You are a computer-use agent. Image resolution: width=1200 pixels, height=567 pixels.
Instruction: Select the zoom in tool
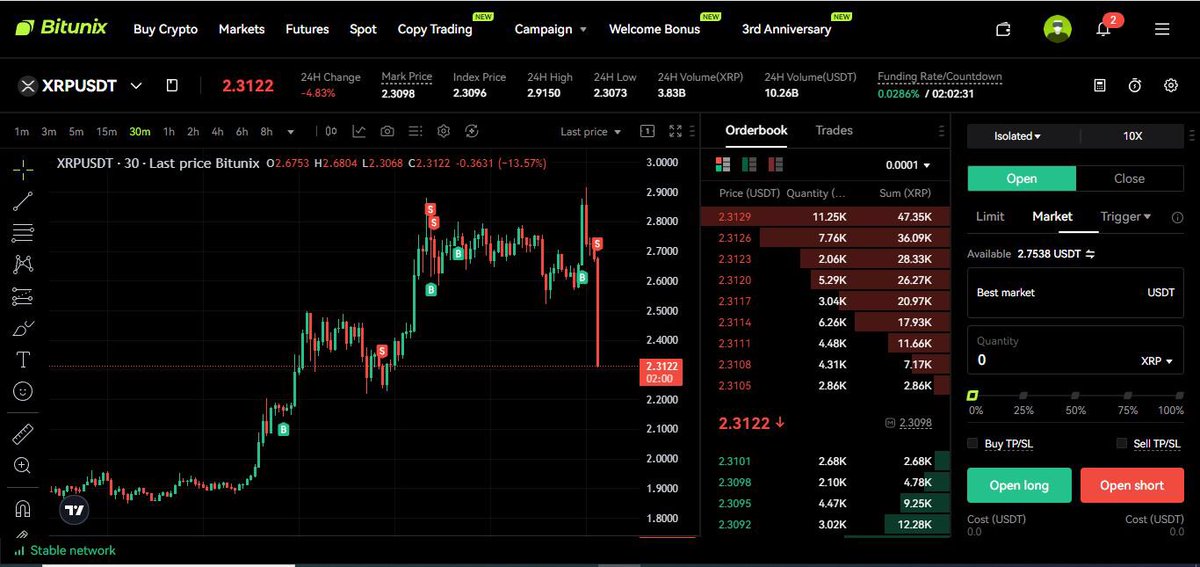tap(22, 465)
